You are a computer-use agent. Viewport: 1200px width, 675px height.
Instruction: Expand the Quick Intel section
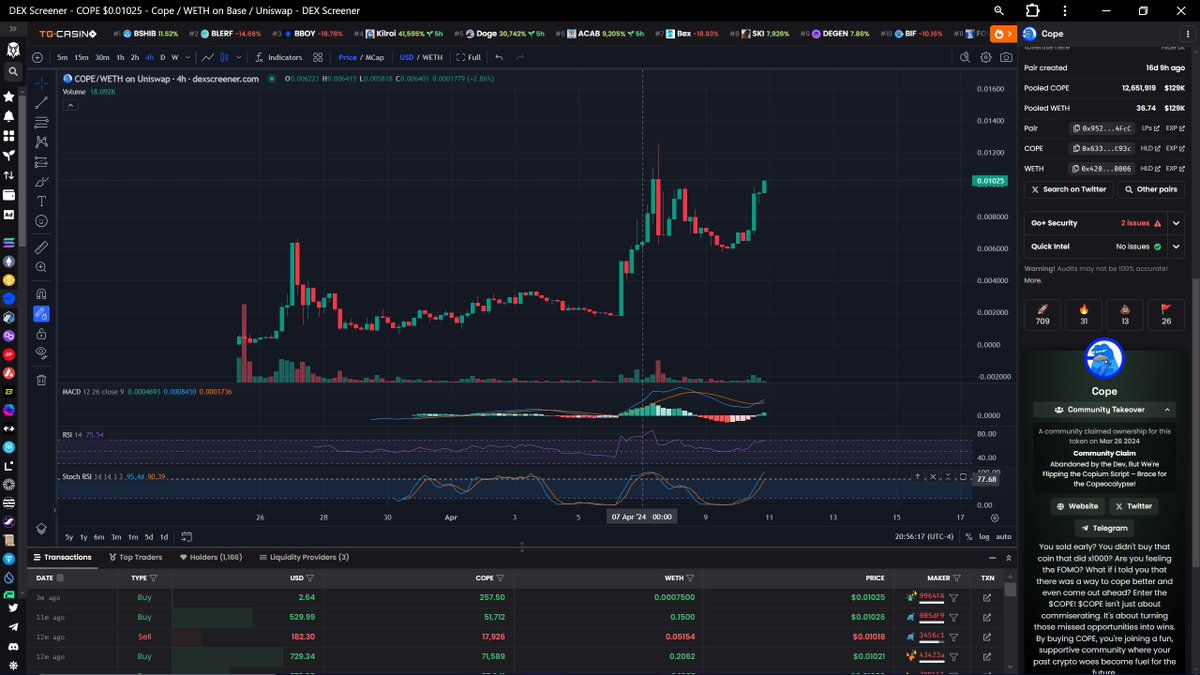pos(1176,246)
